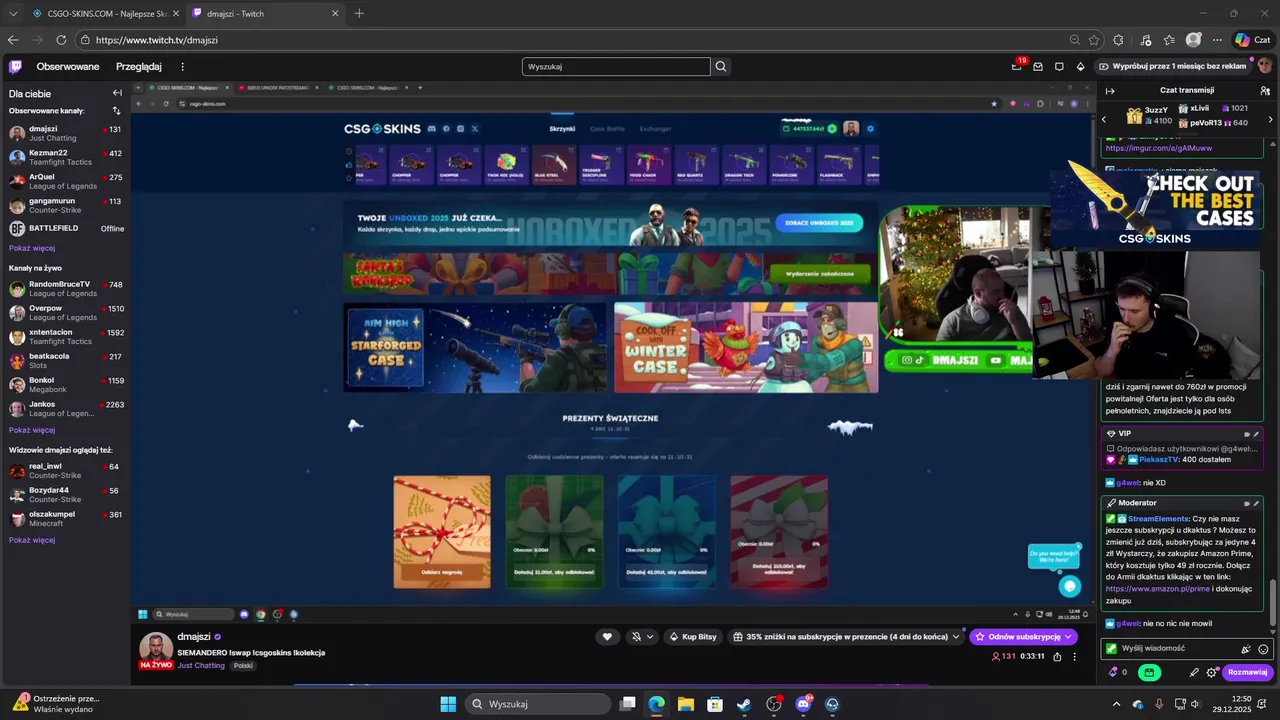Click the moderator sword icon below chat
The height and width of the screenshot is (720, 1280).
(1194, 673)
